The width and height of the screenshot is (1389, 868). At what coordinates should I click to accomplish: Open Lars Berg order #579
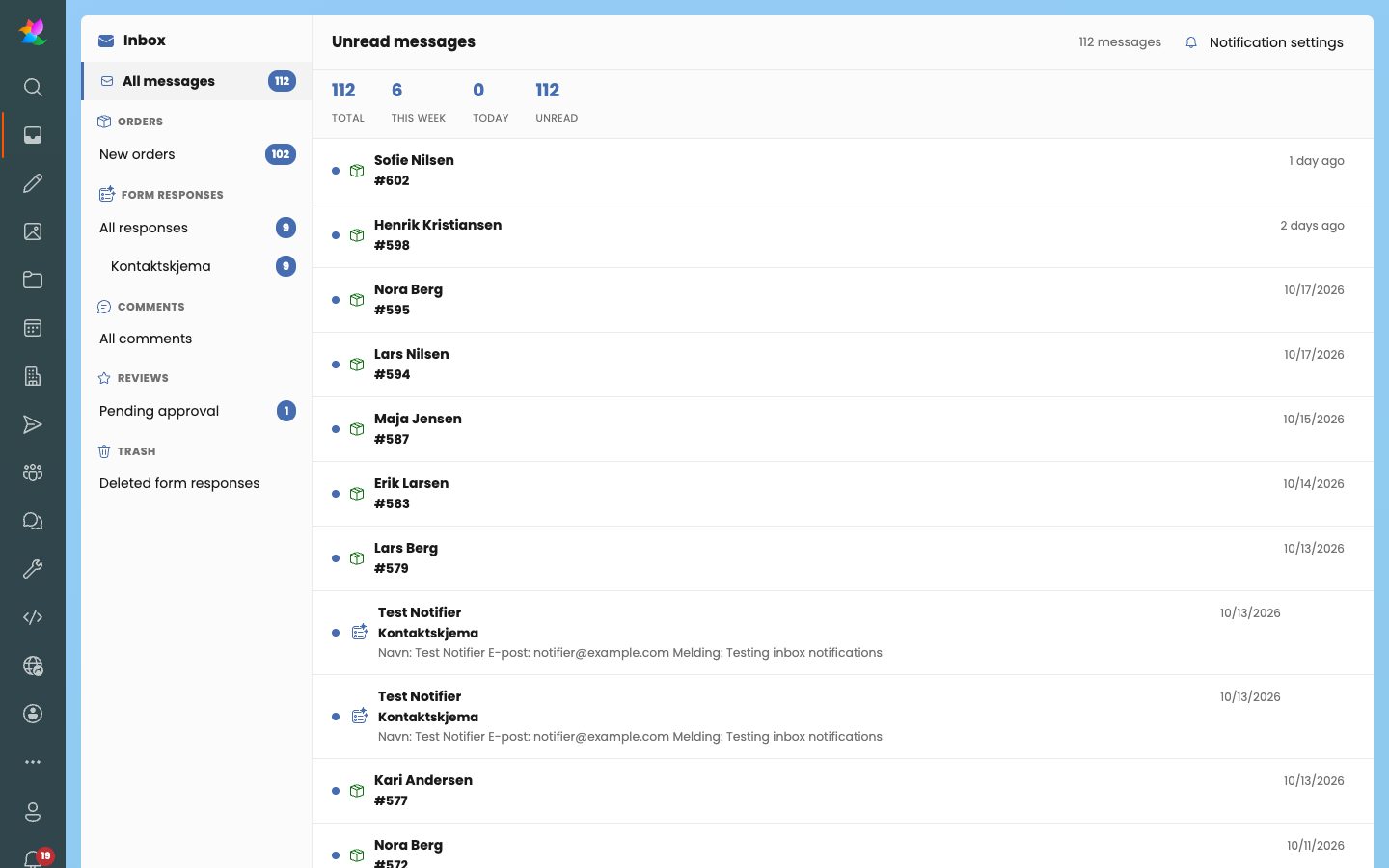843,558
